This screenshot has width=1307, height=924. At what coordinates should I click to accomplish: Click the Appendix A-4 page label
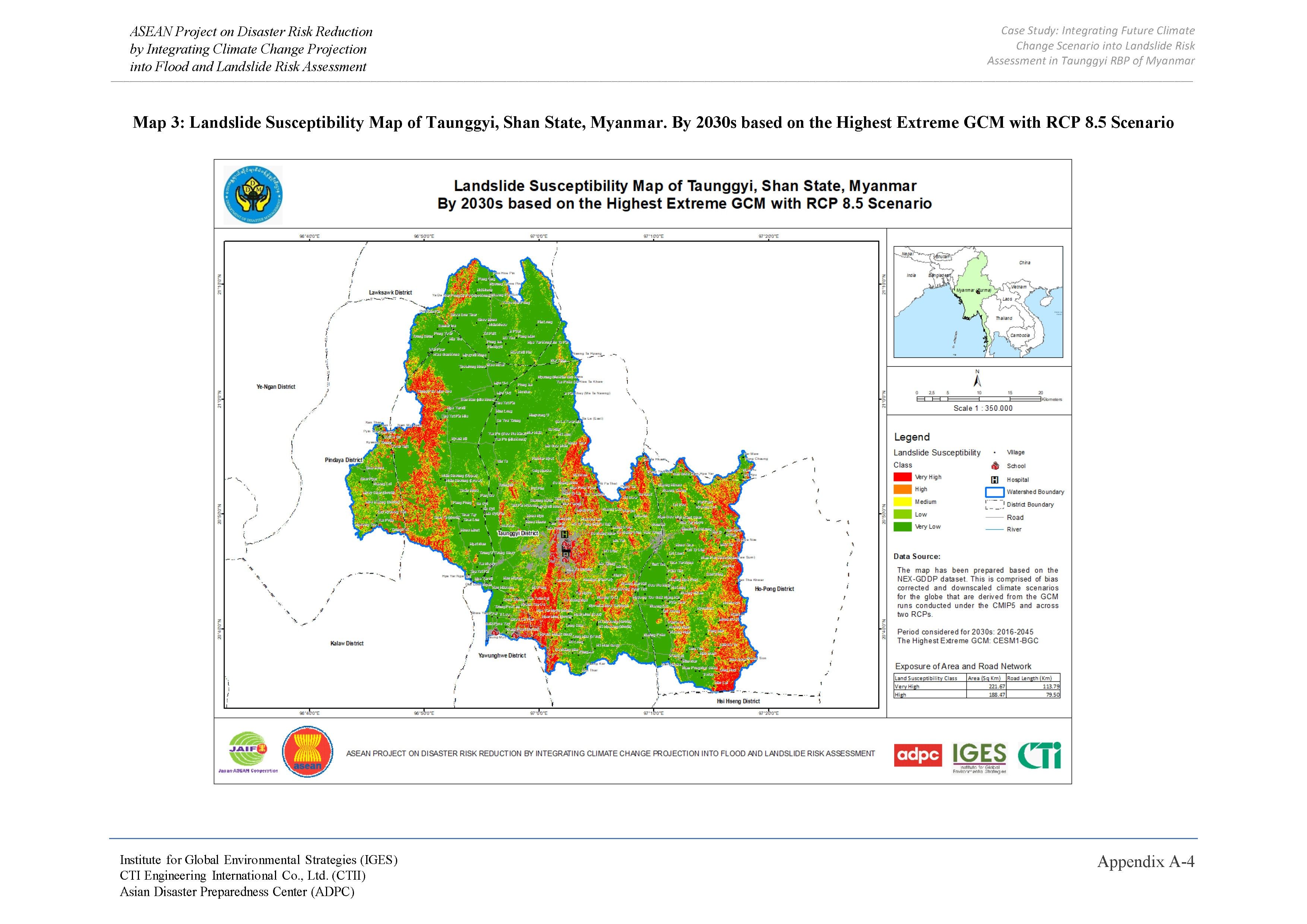(x=1145, y=862)
